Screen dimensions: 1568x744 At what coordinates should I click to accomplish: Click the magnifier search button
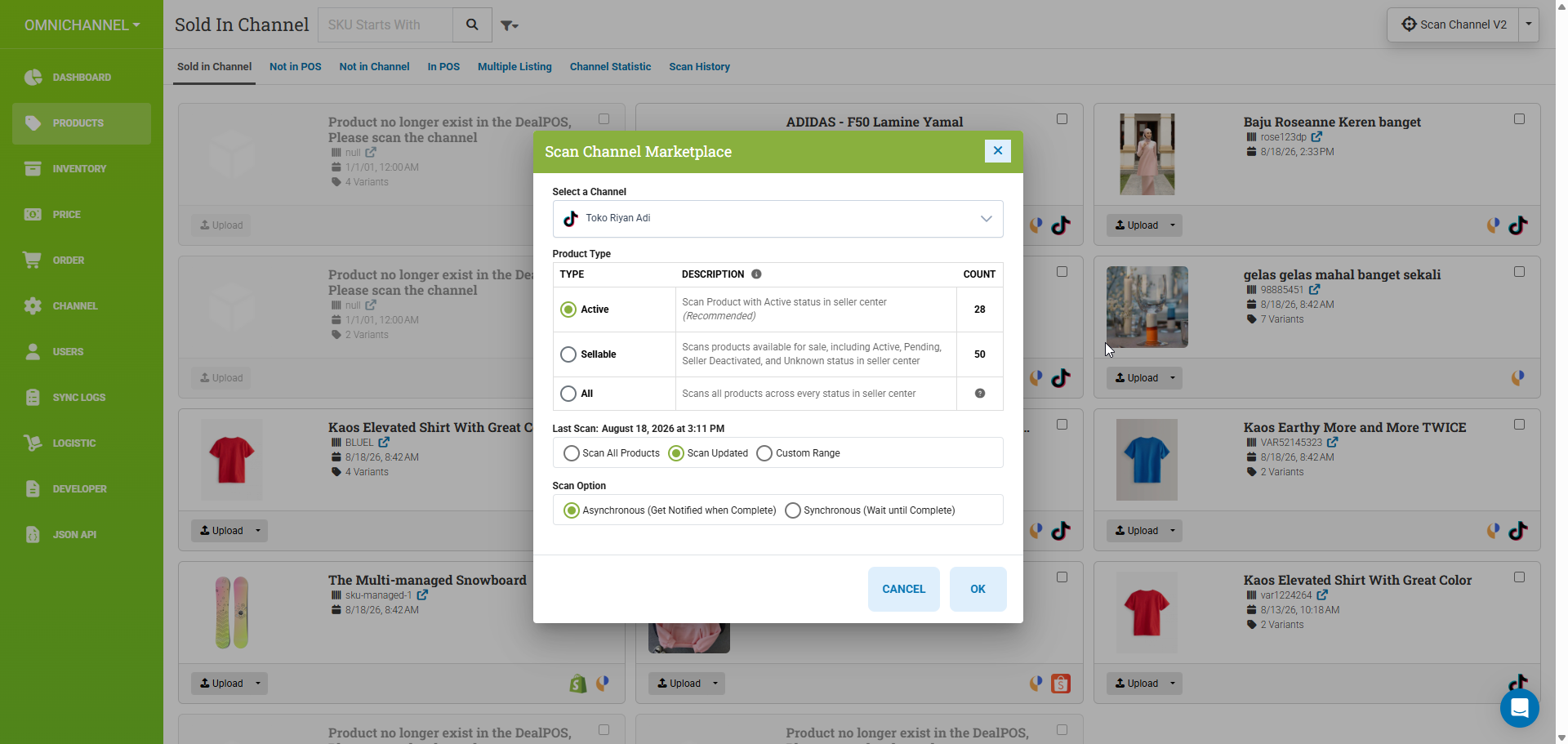click(x=472, y=25)
